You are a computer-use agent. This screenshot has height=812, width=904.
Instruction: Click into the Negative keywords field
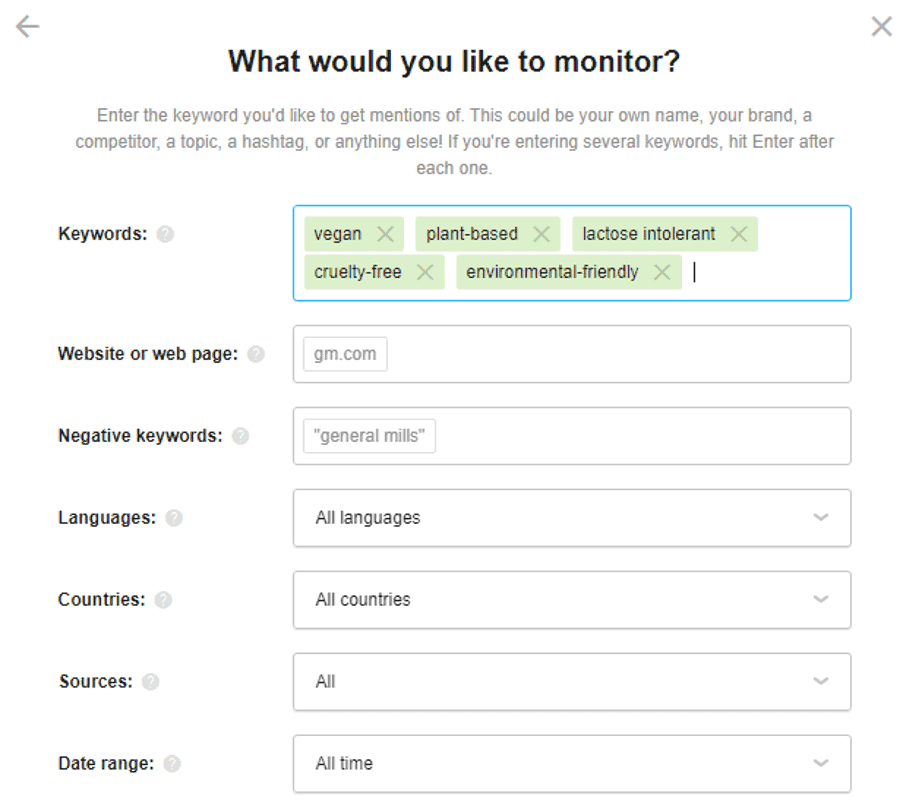pos(600,436)
